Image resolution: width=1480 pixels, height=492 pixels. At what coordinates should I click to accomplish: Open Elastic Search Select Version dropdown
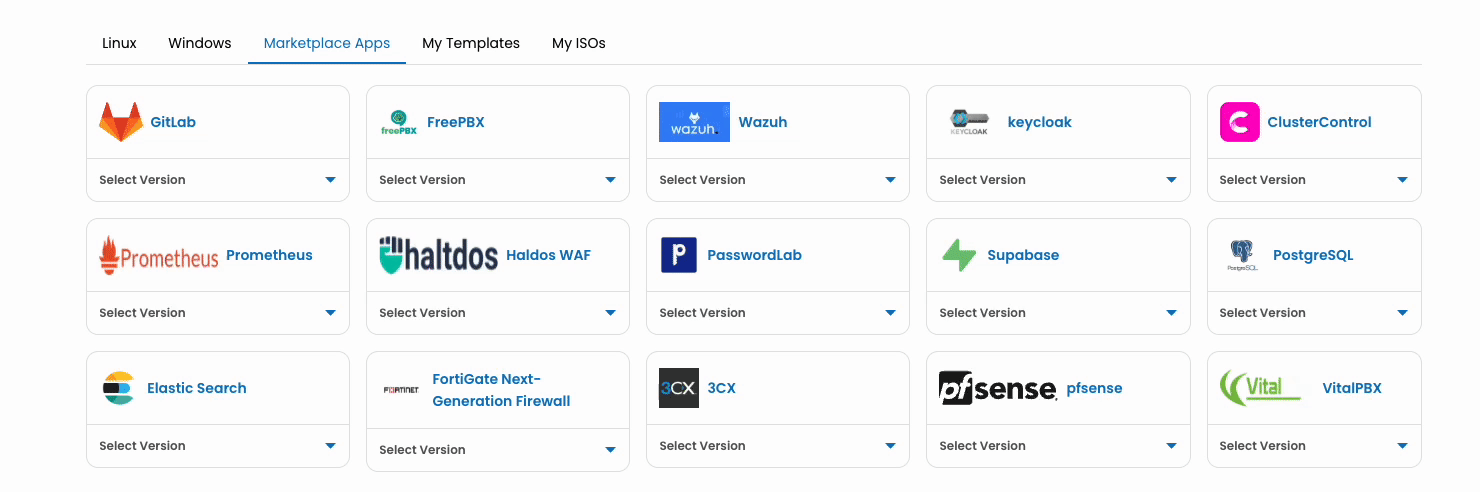tap(218, 446)
